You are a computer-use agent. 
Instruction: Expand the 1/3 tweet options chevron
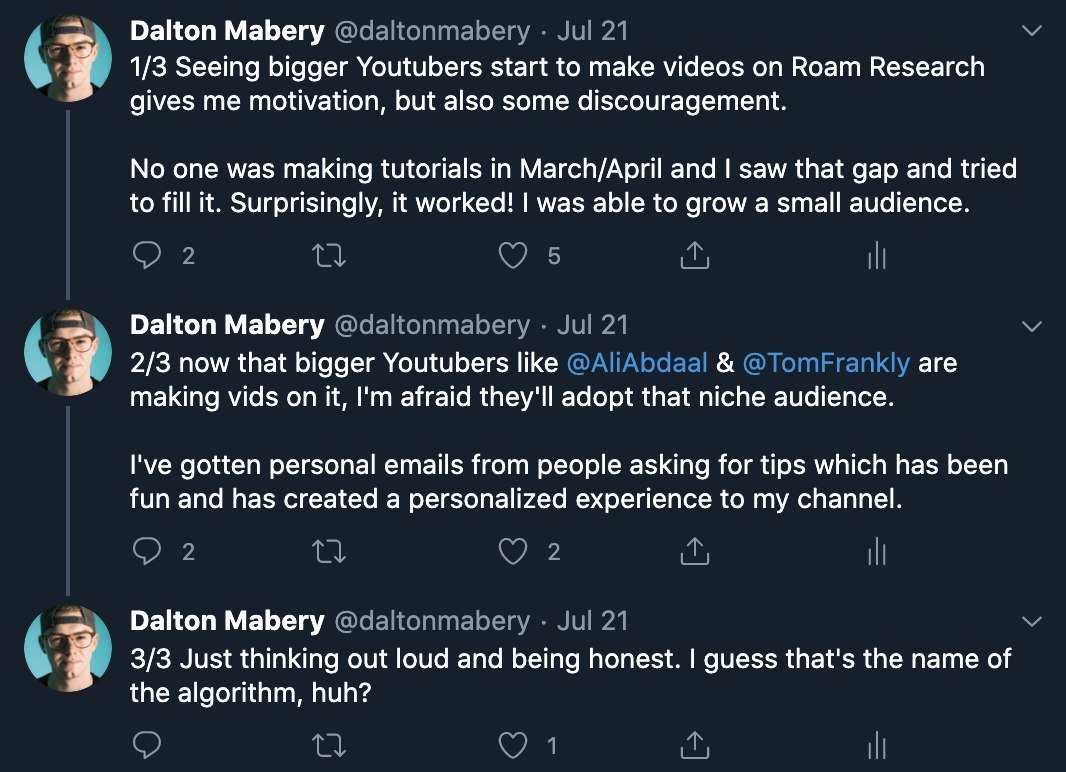(x=1032, y=31)
